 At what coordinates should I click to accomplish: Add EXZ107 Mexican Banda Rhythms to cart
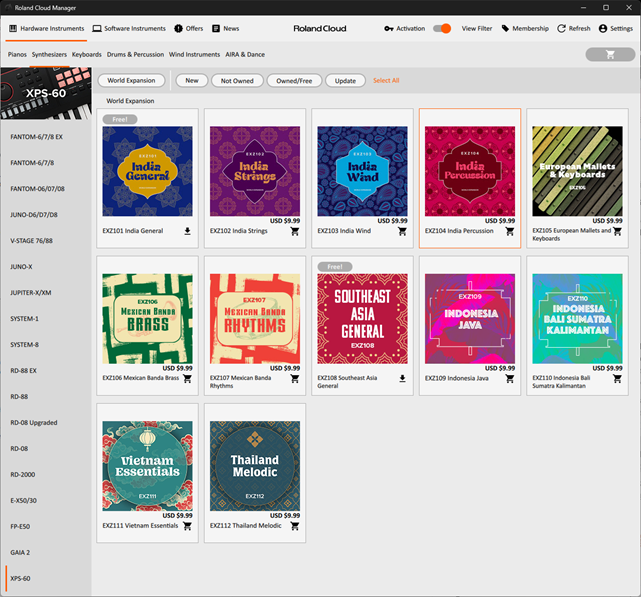coord(295,378)
